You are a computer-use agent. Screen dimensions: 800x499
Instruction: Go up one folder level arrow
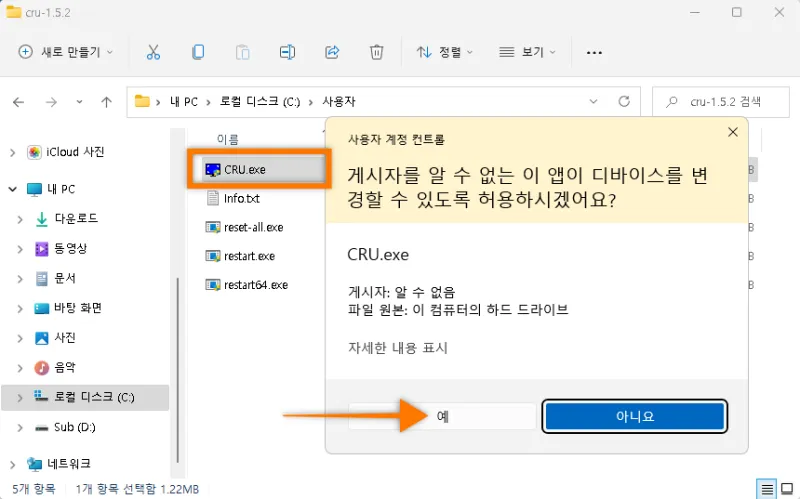[106, 102]
